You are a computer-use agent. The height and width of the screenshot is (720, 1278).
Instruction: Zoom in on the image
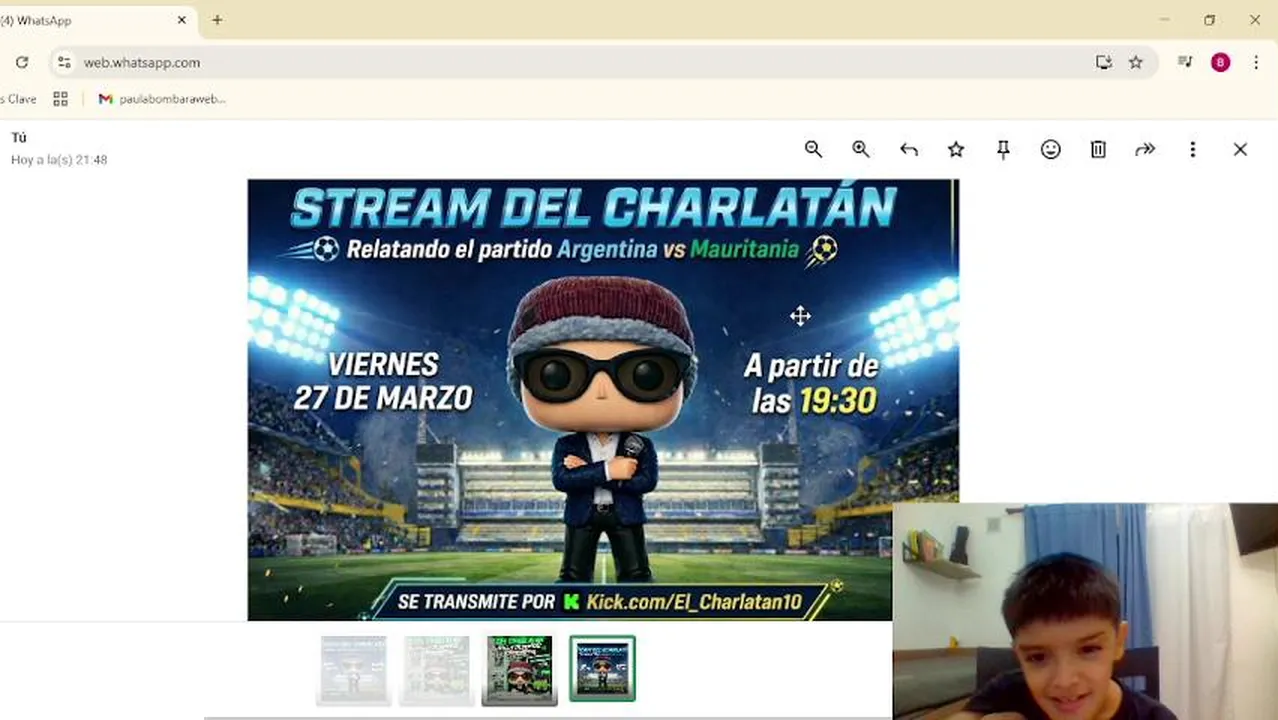tap(861, 149)
